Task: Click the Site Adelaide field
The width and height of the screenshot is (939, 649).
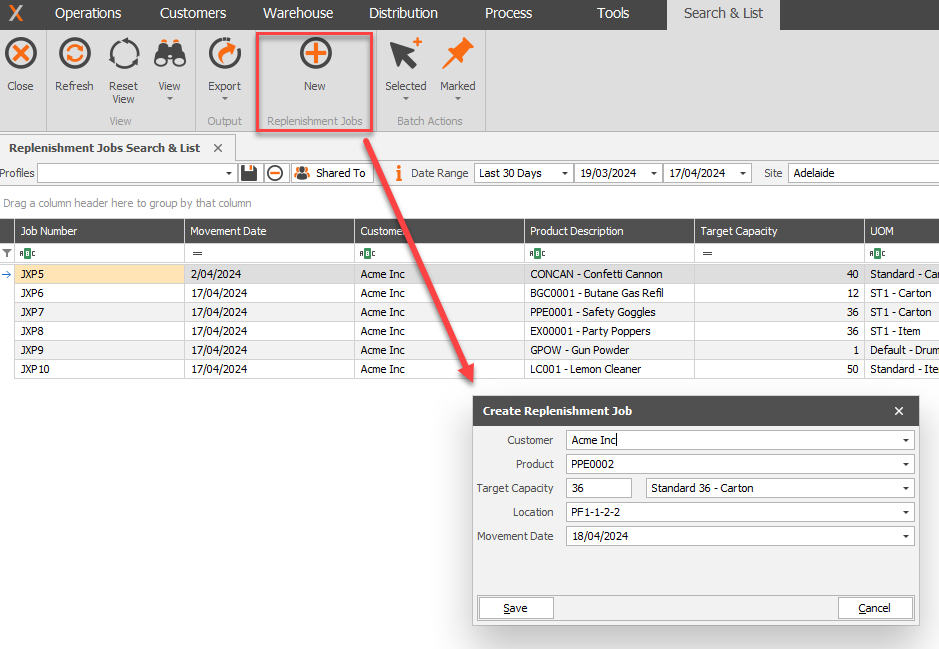Action: tap(864, 173)
